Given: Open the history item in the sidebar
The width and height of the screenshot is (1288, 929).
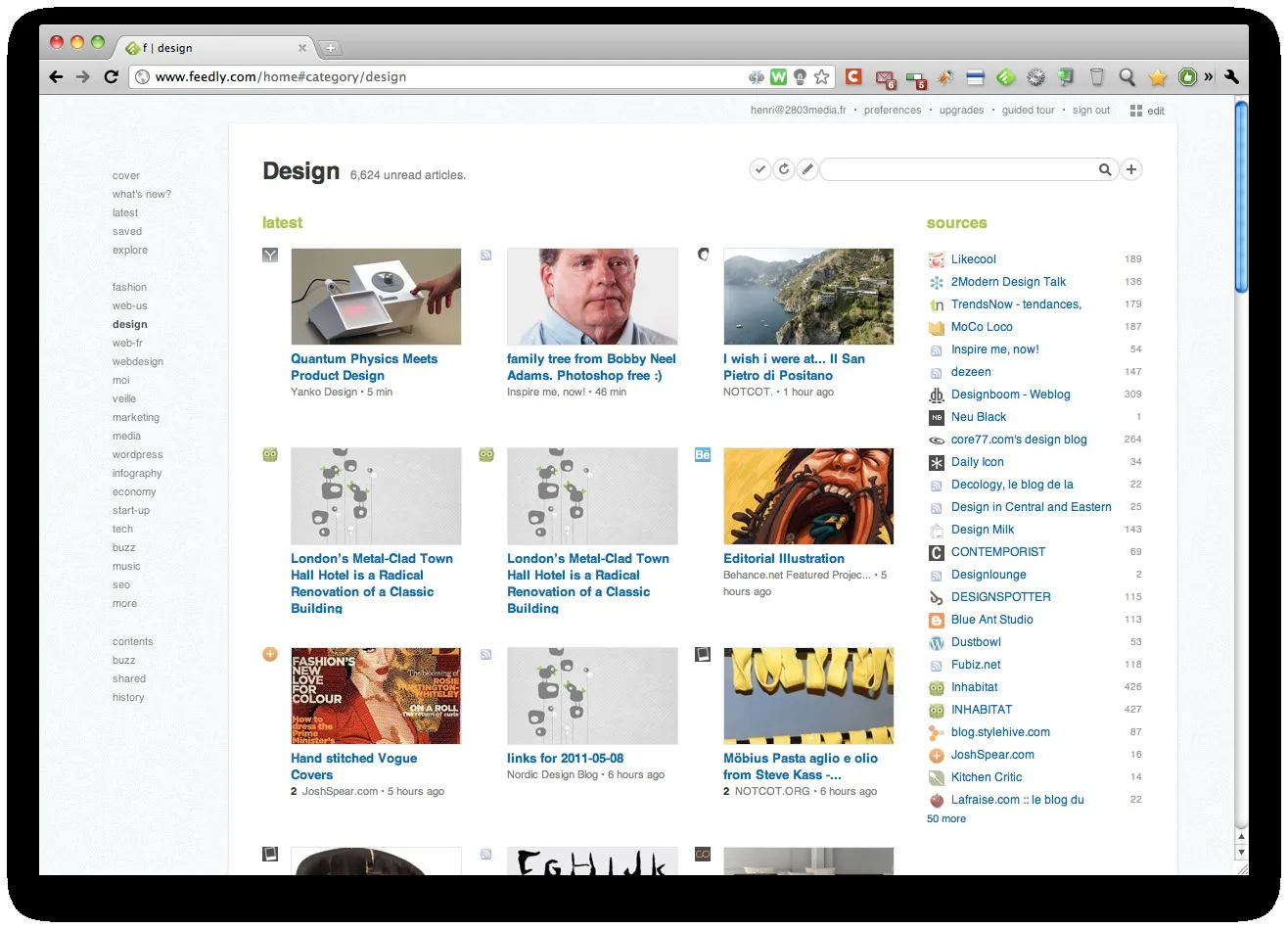Looking at the screenshot, I should coord(128,697).
